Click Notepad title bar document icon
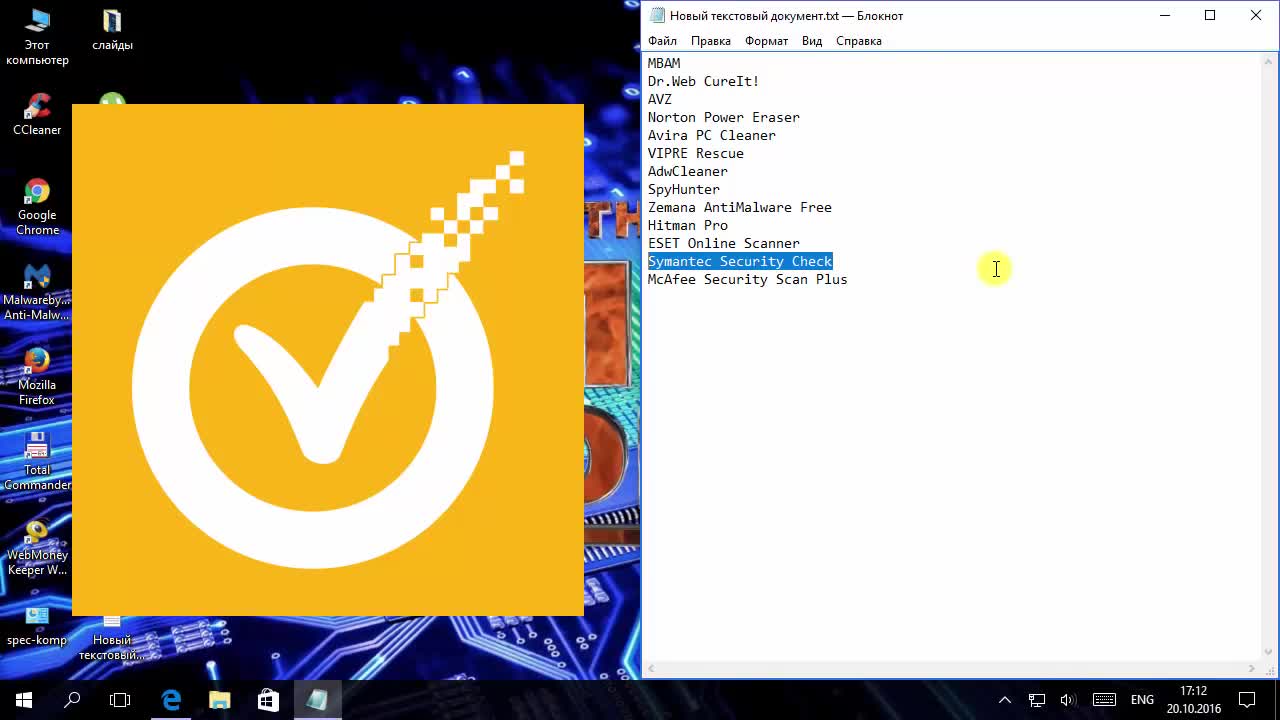The width and height of the screenshot is (1280, 720). coord(656,15)
